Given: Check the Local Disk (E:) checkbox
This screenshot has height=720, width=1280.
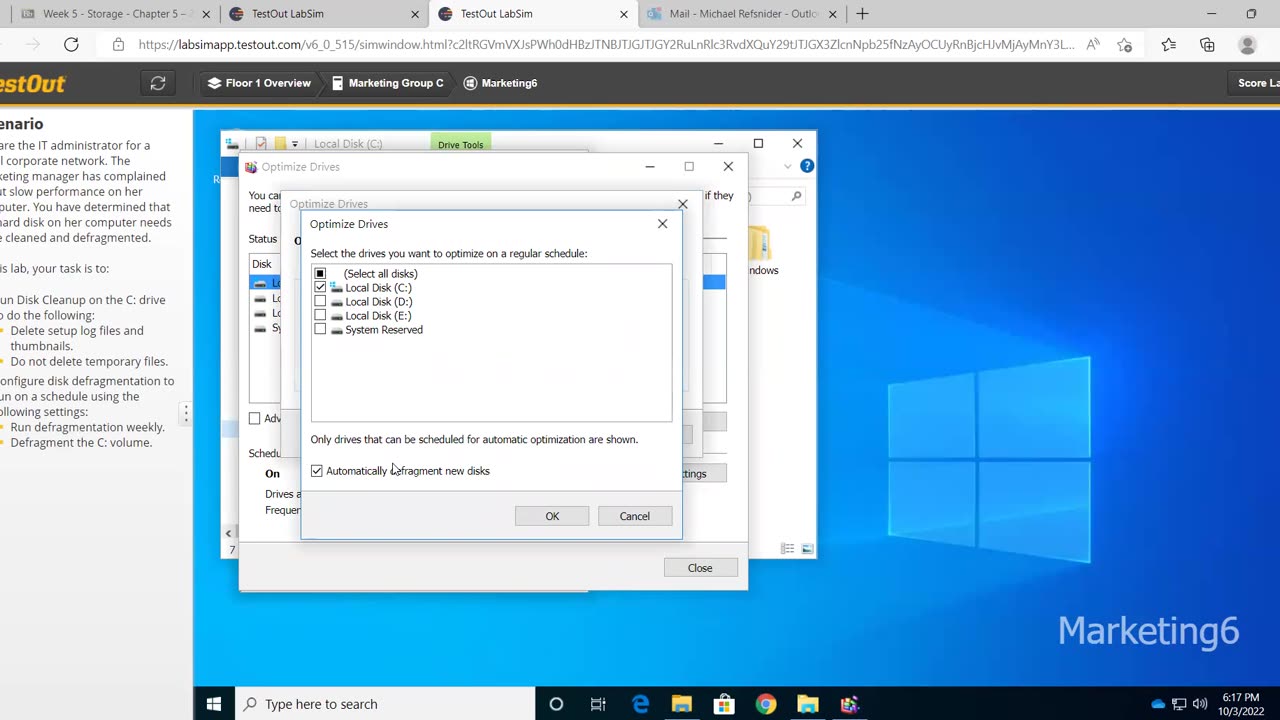Looking at the screenshot, I should click(320, 315).
